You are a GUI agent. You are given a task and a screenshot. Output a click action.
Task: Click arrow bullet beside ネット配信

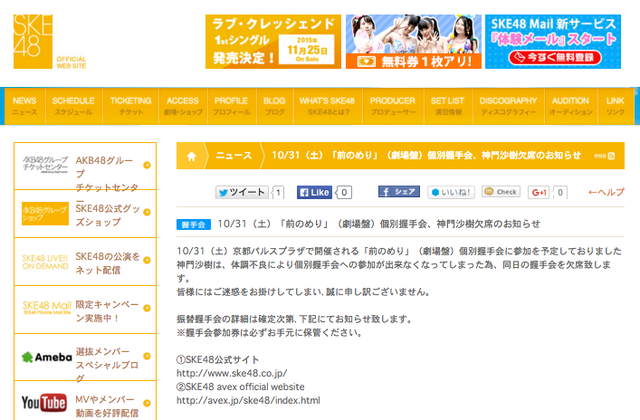(147, 260)
